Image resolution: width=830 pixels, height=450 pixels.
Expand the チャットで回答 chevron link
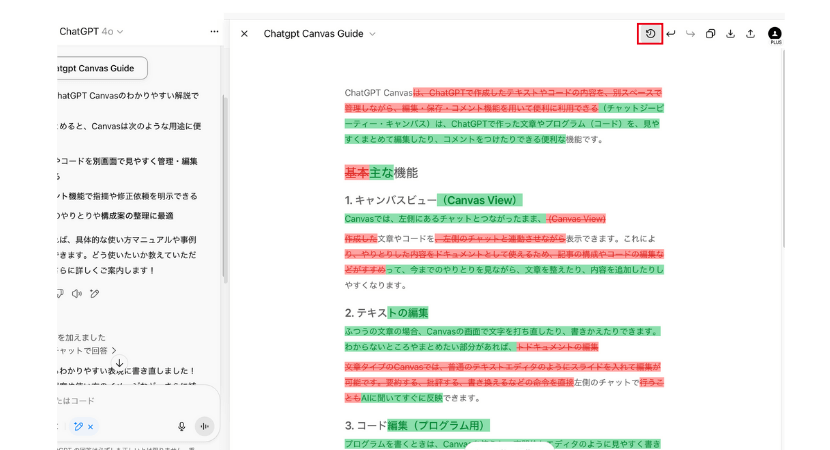point(114,350)
